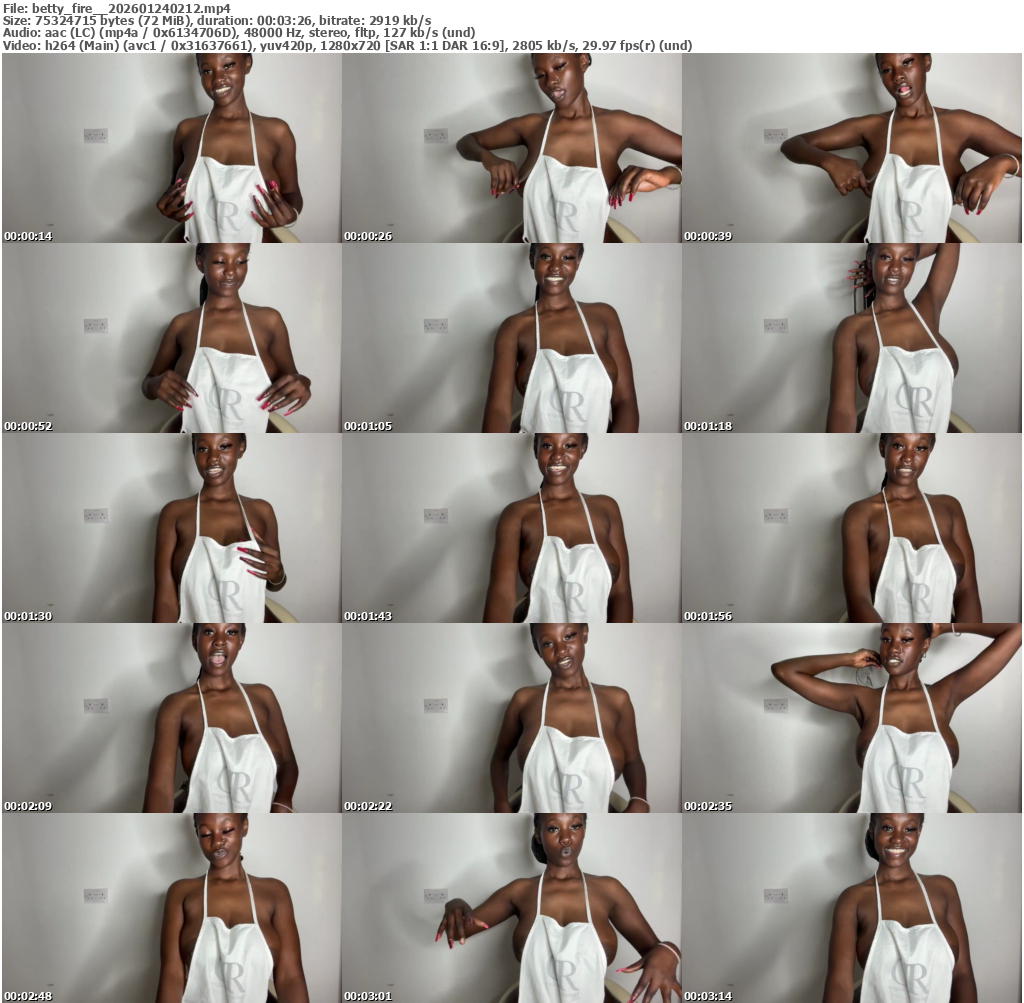
Task: Choose the thumbnail stamped 00:02:35
Action: 852,718
